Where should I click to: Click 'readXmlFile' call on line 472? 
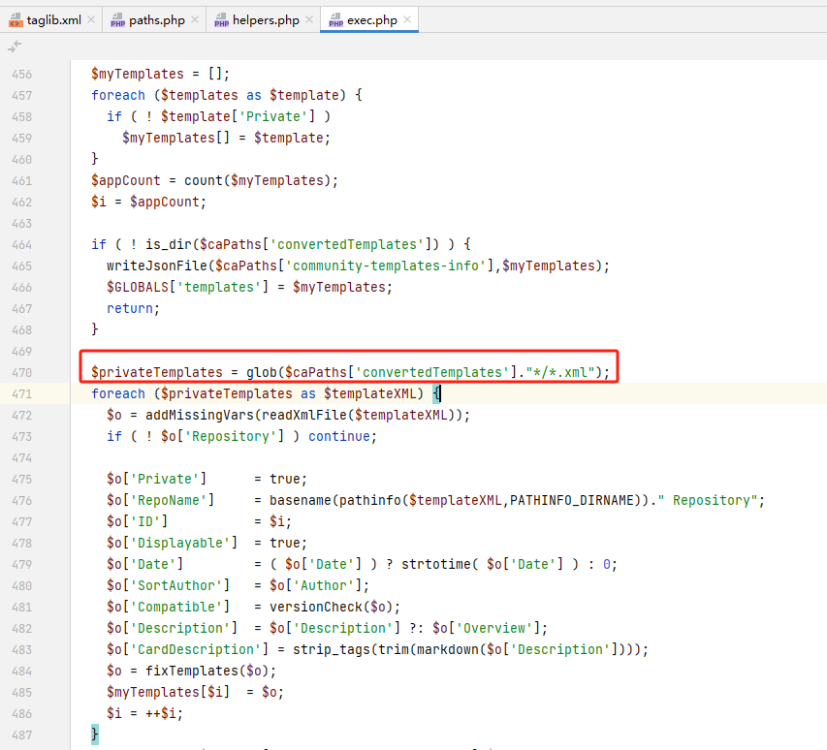(x=304, y=415)
